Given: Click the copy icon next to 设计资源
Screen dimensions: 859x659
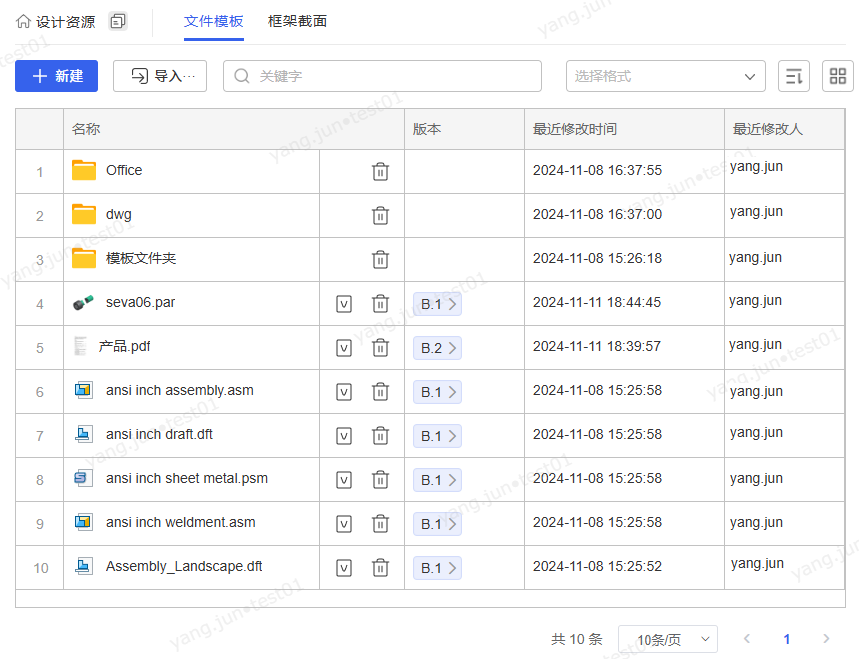Looking at the screenshot, I should [x=118, y=21].
